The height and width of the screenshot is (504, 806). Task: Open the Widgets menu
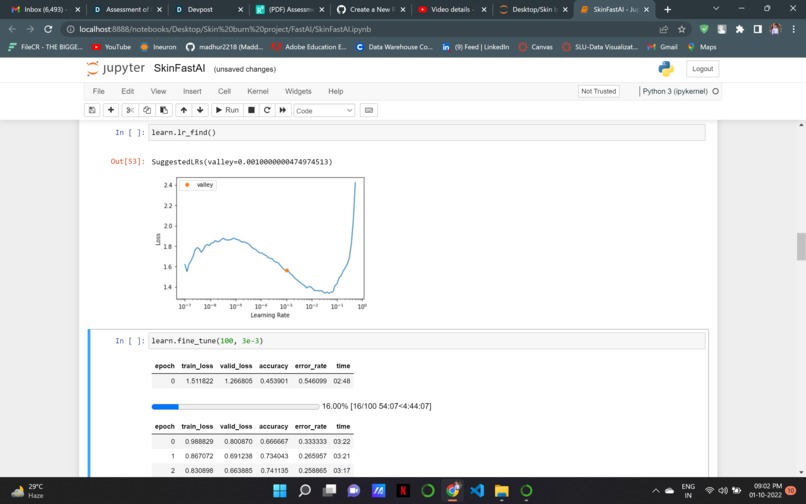(298, 91)
